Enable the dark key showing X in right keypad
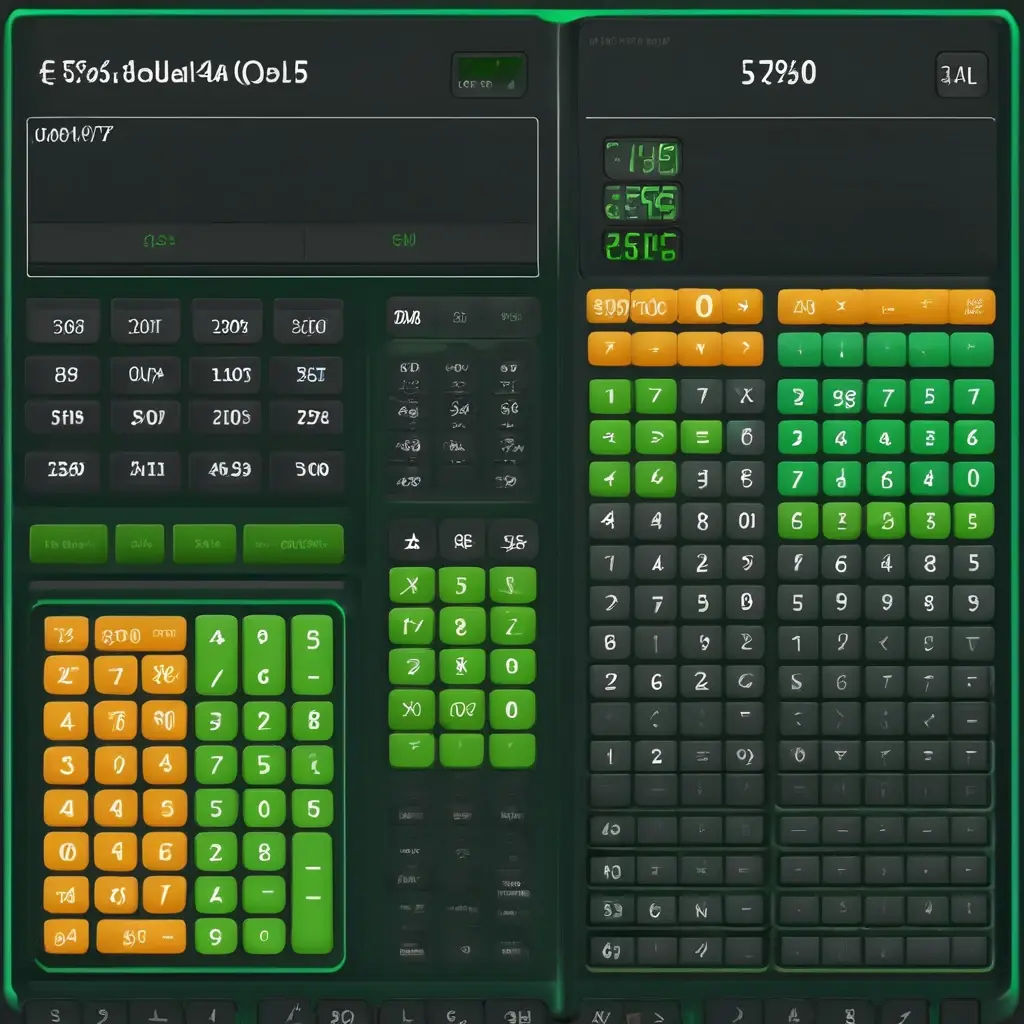This screenshot has height=1024, width=1024. (745, 395)
